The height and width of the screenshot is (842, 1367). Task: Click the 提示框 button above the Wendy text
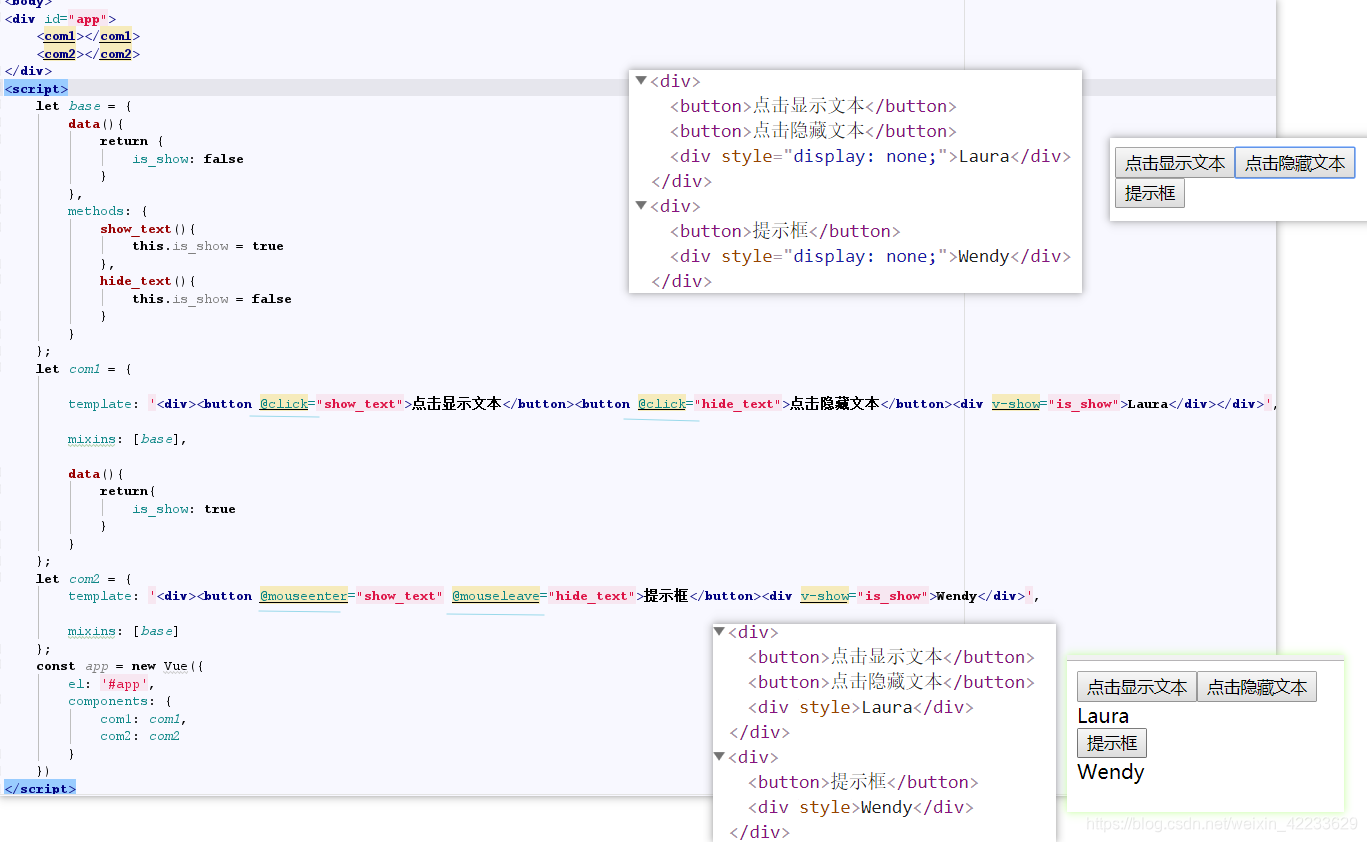(x=1112, y=743)
